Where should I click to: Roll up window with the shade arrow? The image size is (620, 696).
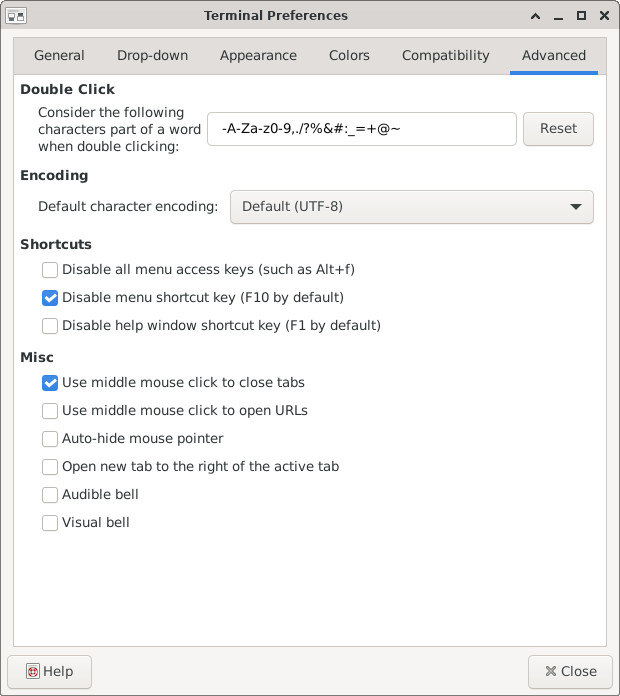[x=536, y=16]
